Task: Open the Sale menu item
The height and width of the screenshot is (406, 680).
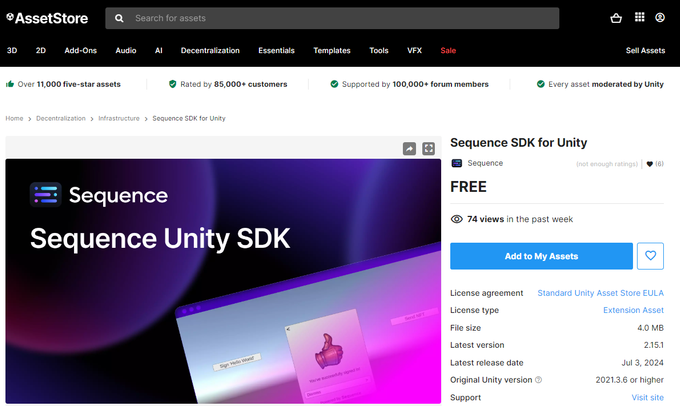Action: [x=448, y=50]
